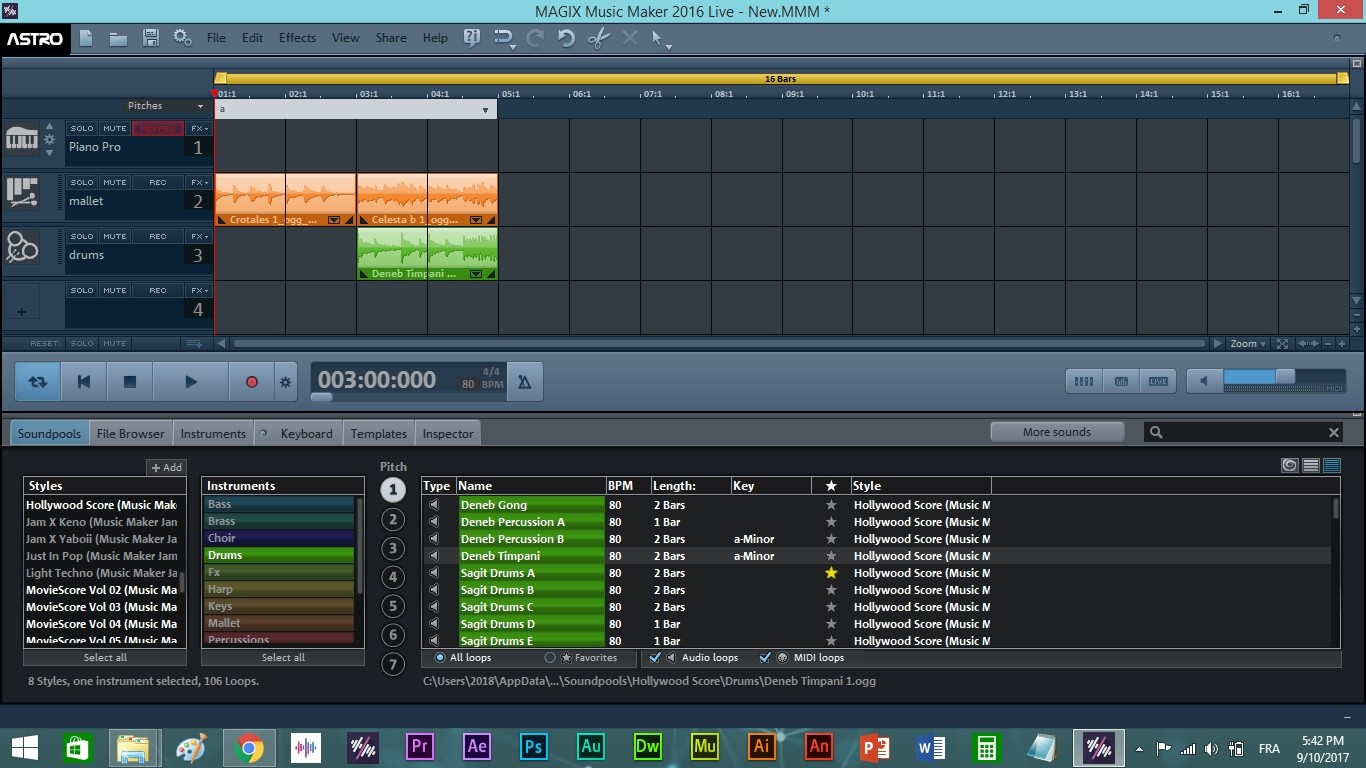Open Crotales clip dropdown arrow

pos(334,220)
